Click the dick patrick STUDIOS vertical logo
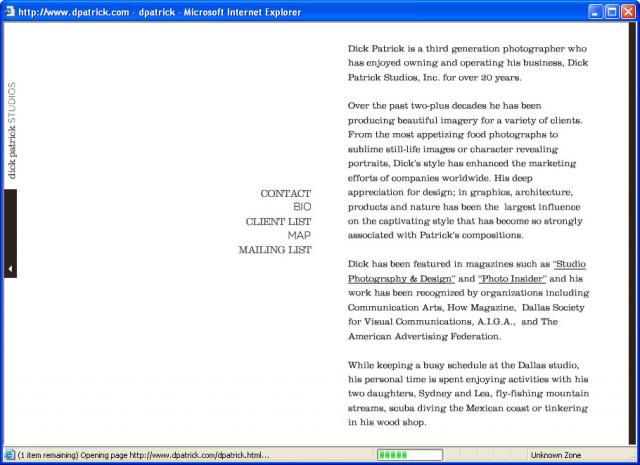This screenshot has height=465, width=640. (x=12, y=131)
